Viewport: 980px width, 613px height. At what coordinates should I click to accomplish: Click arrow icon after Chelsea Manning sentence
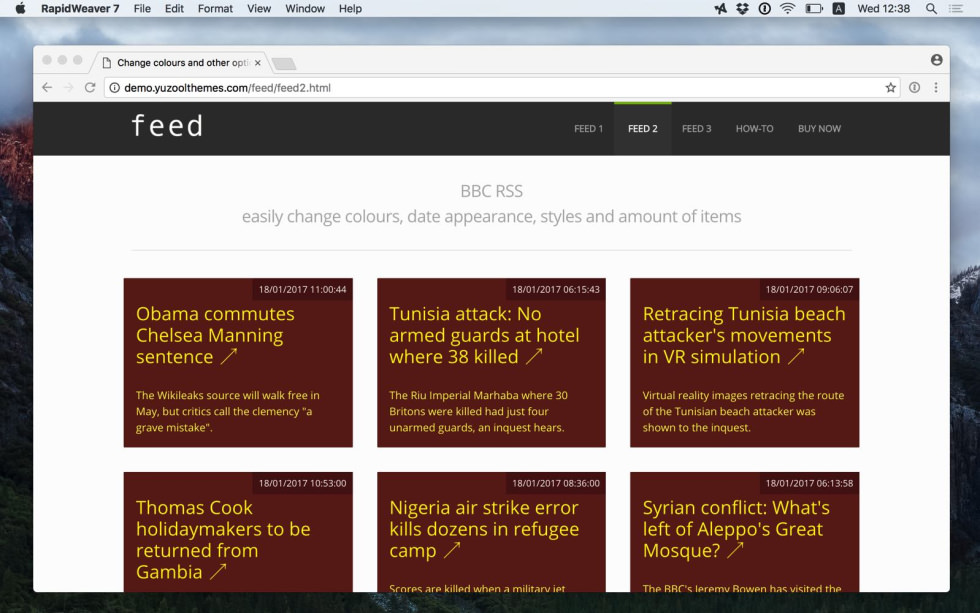pos(229,356)
